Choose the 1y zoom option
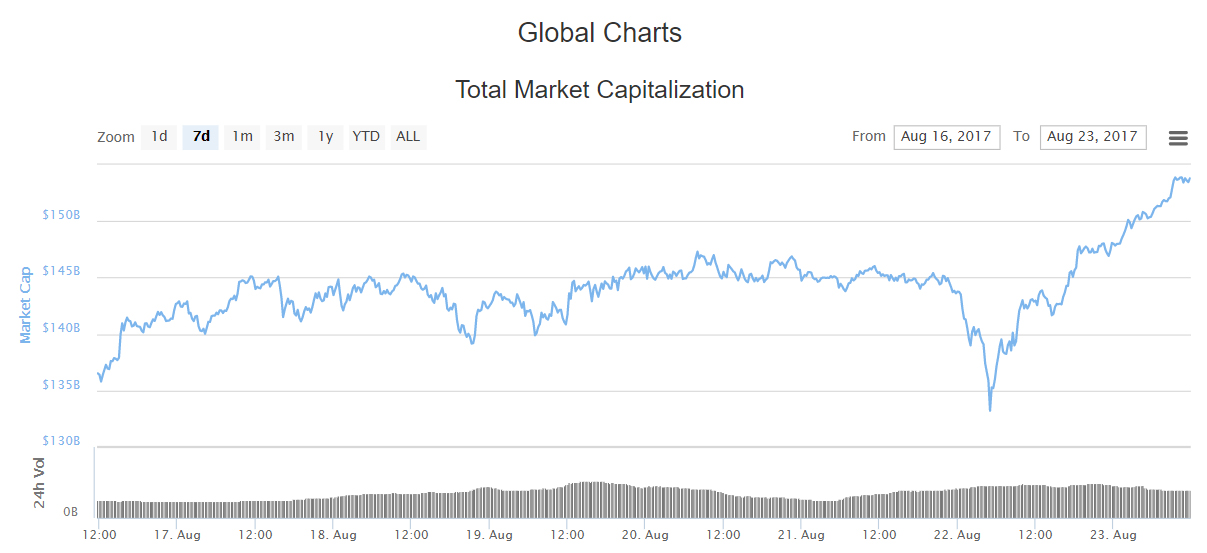 tap(325, 137)
